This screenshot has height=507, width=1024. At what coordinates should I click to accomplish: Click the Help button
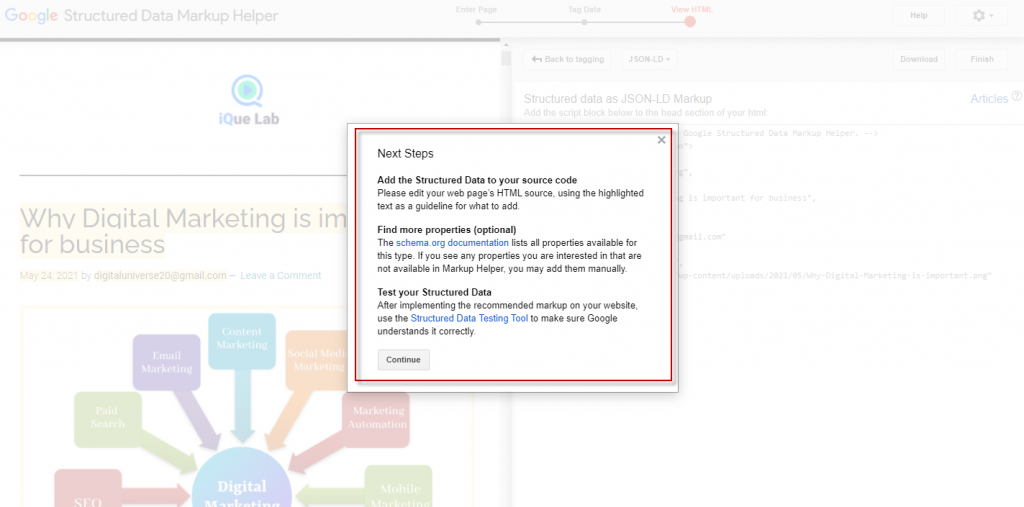pyautogui.click(x=919, y=16)
